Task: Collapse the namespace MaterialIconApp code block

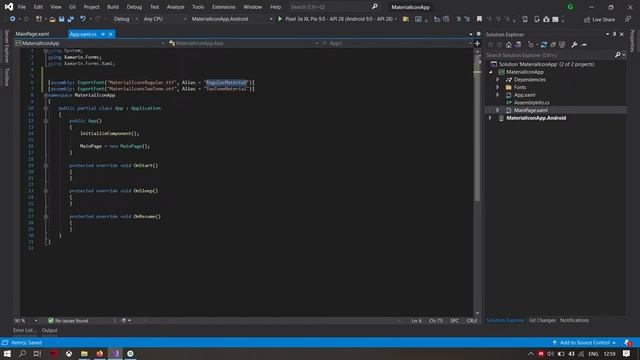Action: click(46, 95)
